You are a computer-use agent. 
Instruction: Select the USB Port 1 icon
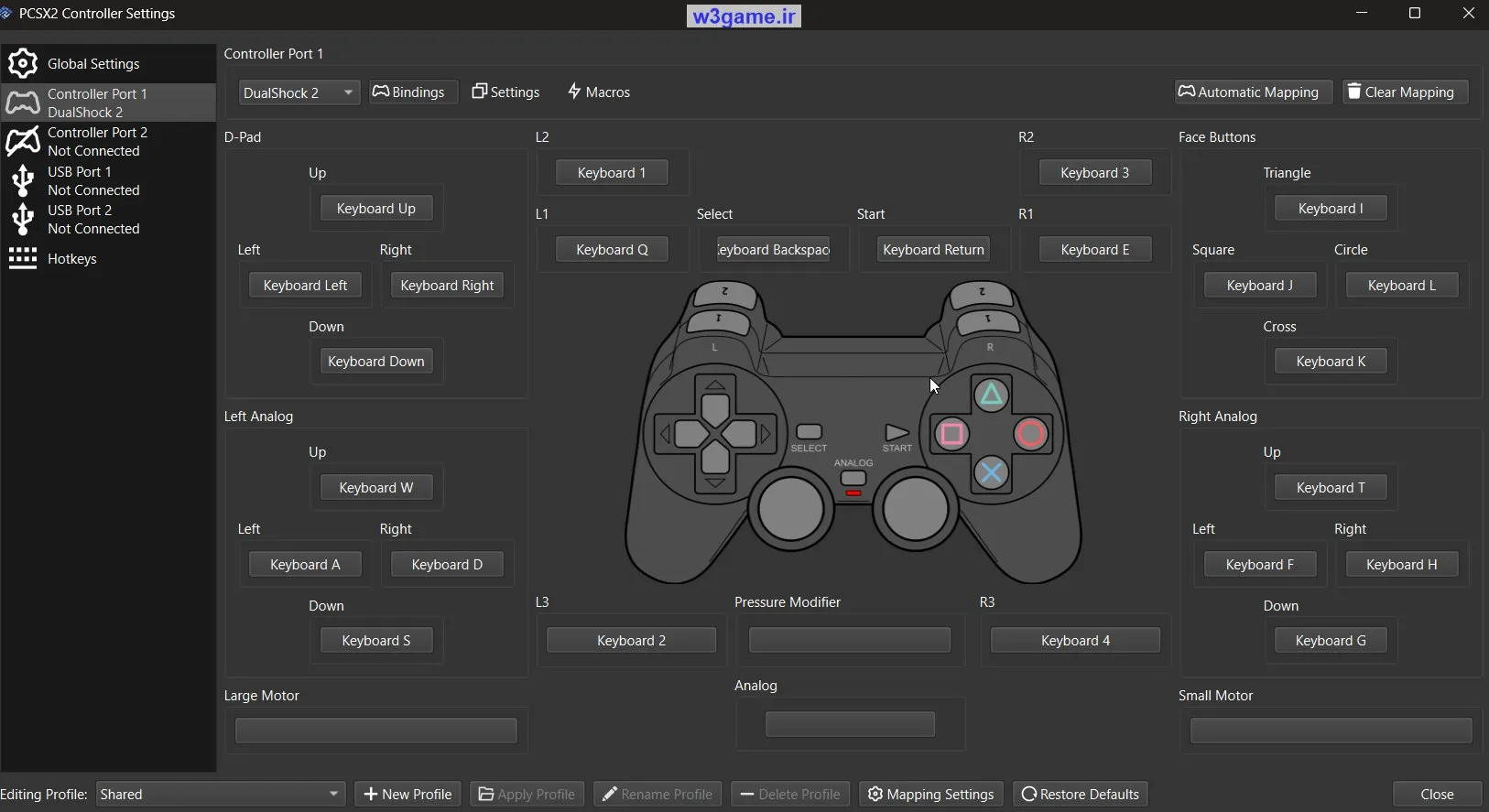(x=23, y=180)
